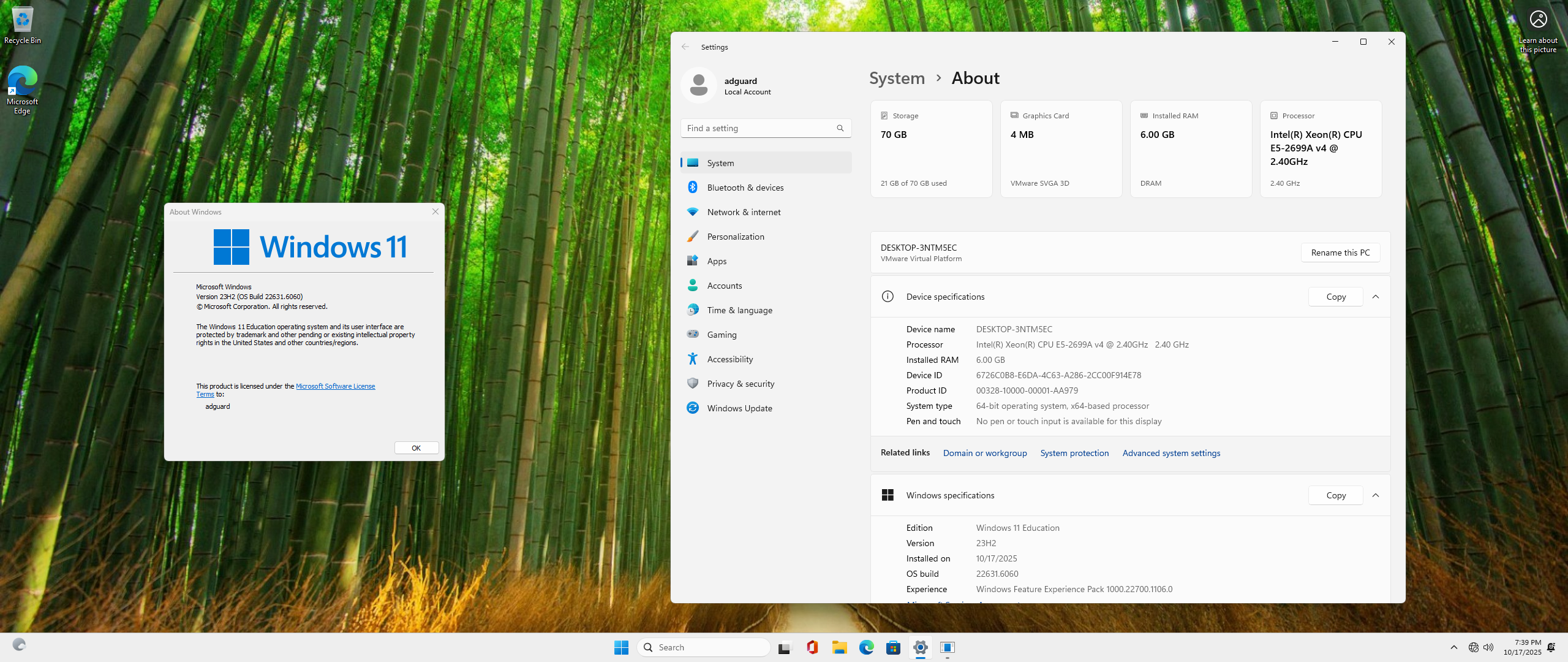
Task: Collapse the Windows specifications section
Action: [1376, 495]
